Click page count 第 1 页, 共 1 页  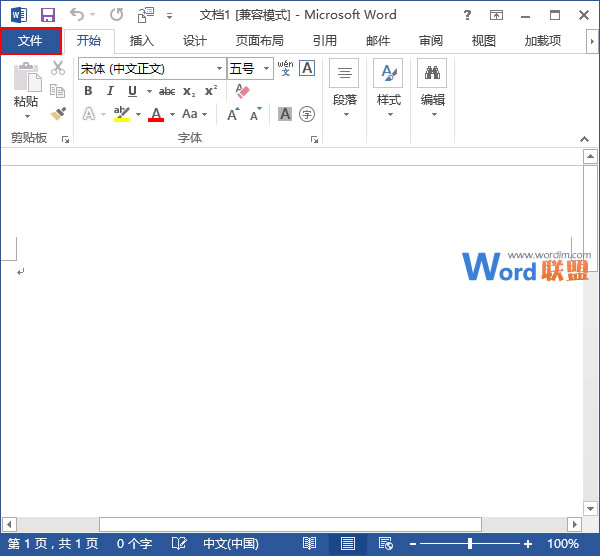coord(53,544)
